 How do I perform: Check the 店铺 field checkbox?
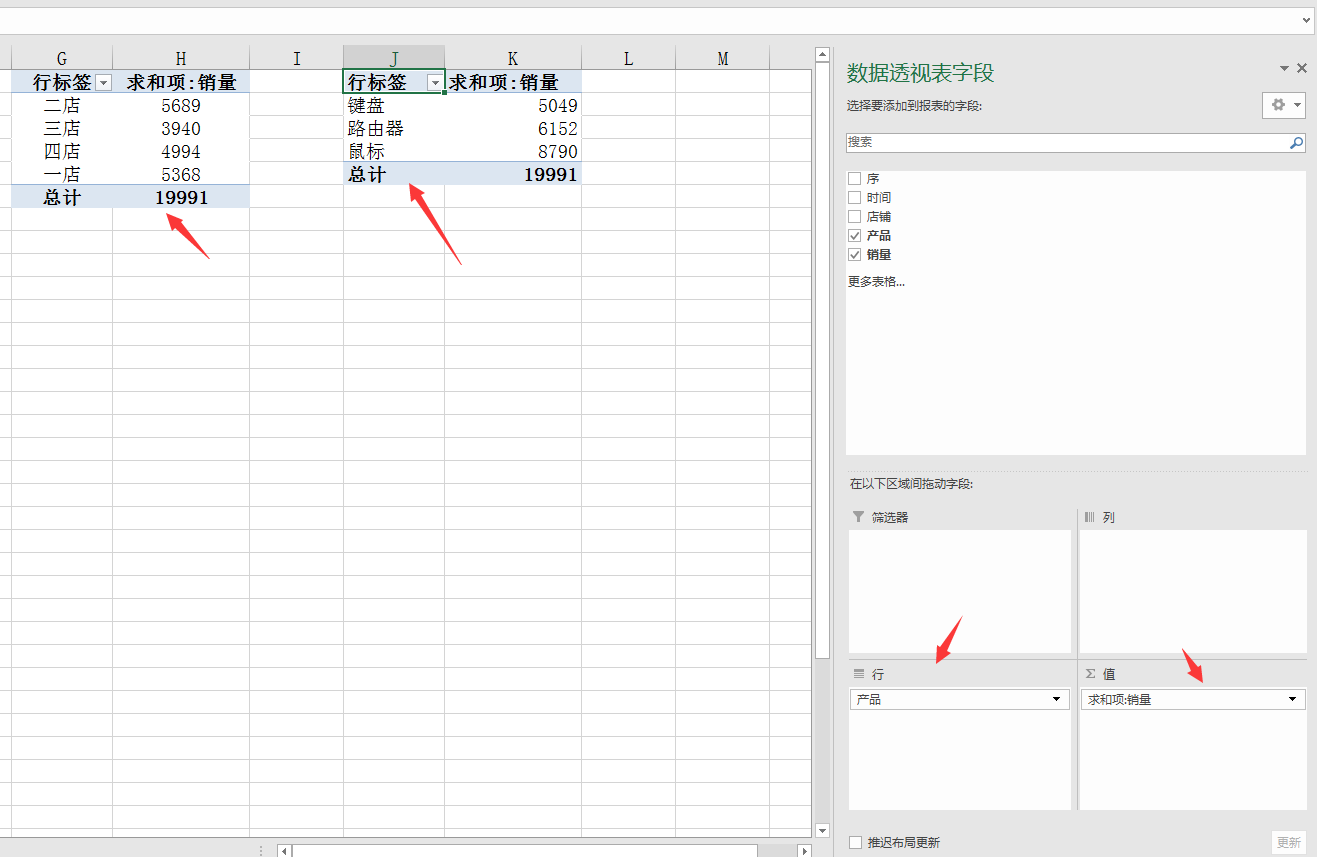[x=854, y=216]
